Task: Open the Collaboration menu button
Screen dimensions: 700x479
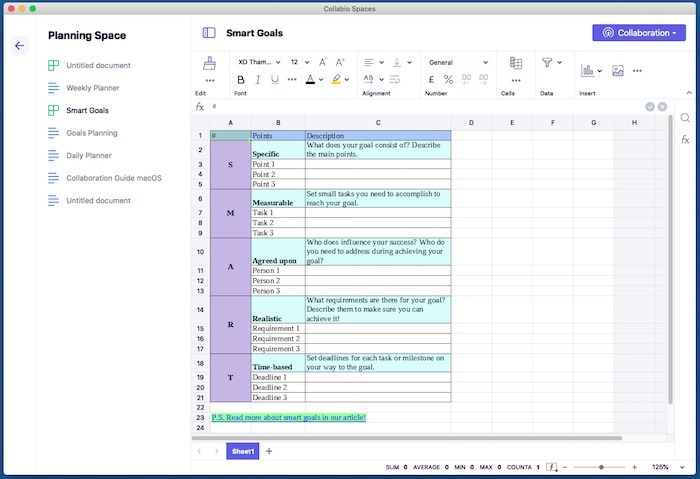Action: point(639,33)
